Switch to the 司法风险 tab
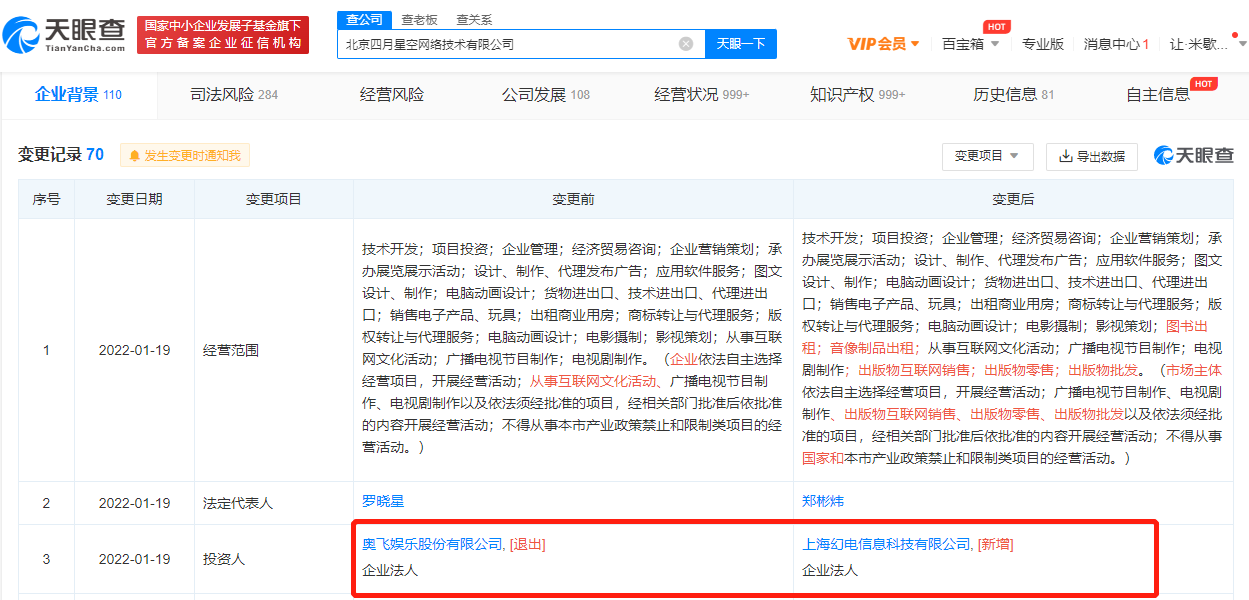Image resolution: width=1249 pixels, height=600 pixels. click(x=234, y=95)
